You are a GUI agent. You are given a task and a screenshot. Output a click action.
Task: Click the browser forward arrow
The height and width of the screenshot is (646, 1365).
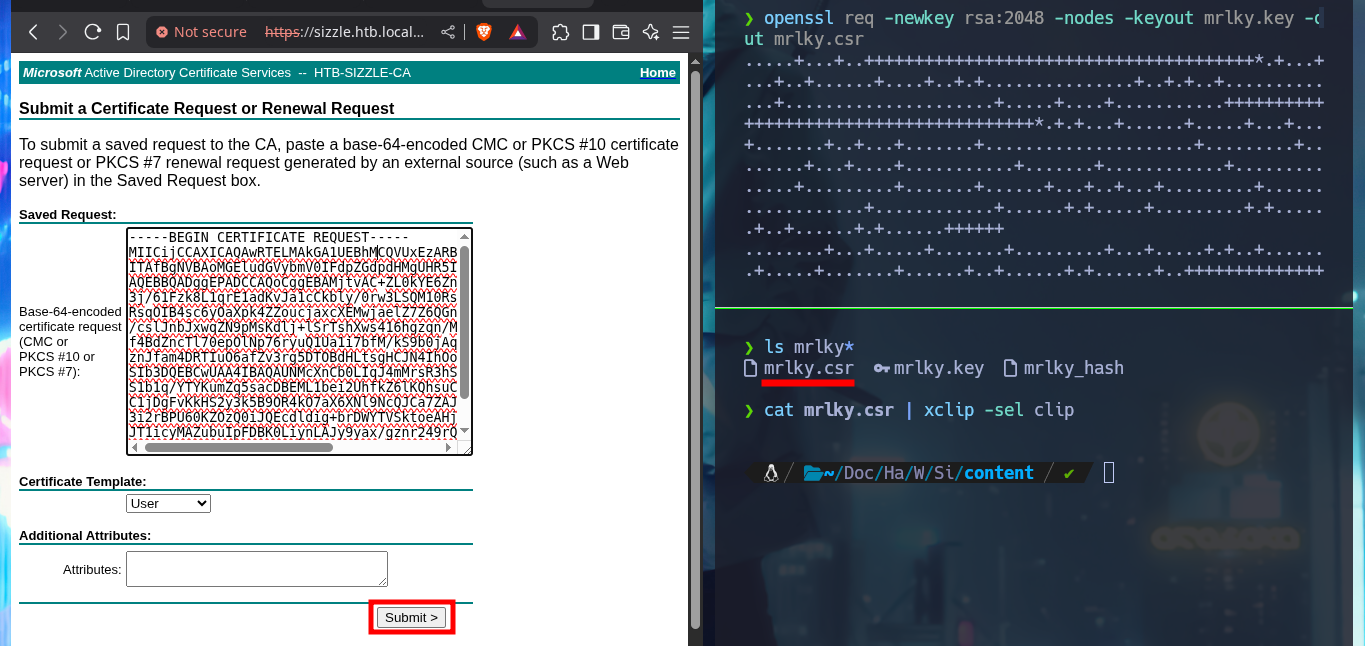pyautogui.click(x=63, y=32)
